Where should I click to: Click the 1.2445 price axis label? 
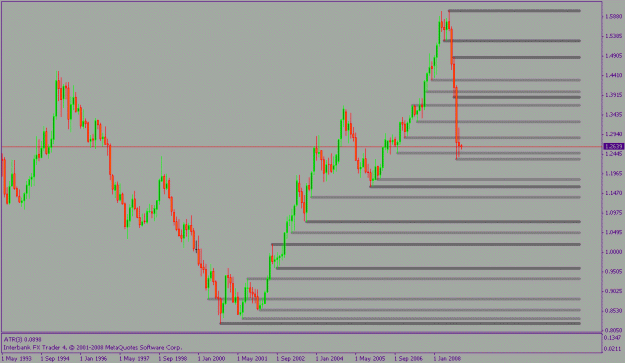[x=614, y=154]
